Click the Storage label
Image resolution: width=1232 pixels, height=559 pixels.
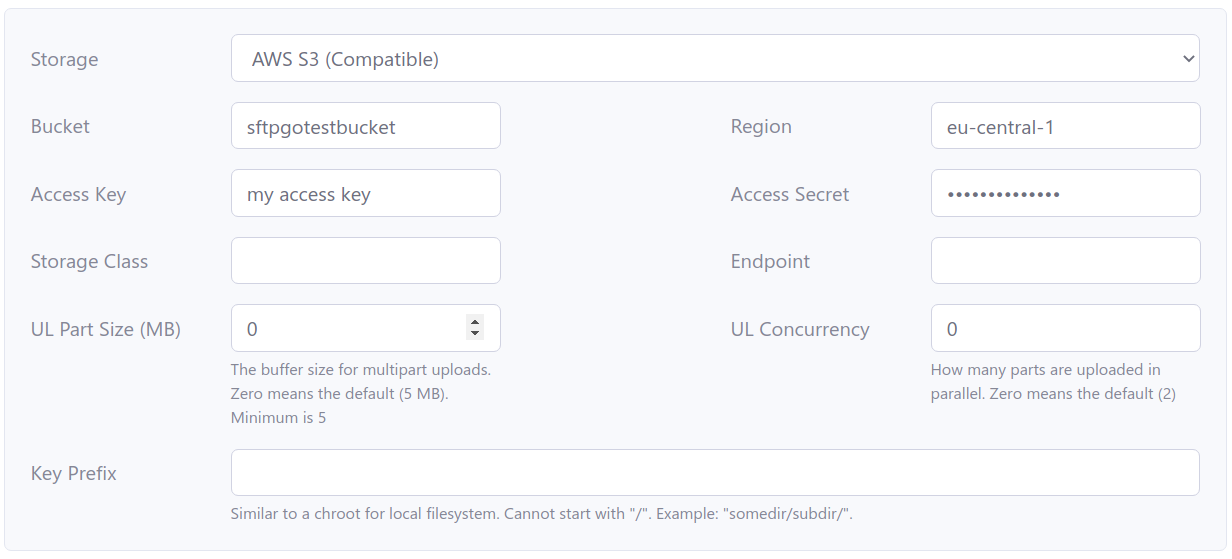pyautogui.click(x=64, y=59)
